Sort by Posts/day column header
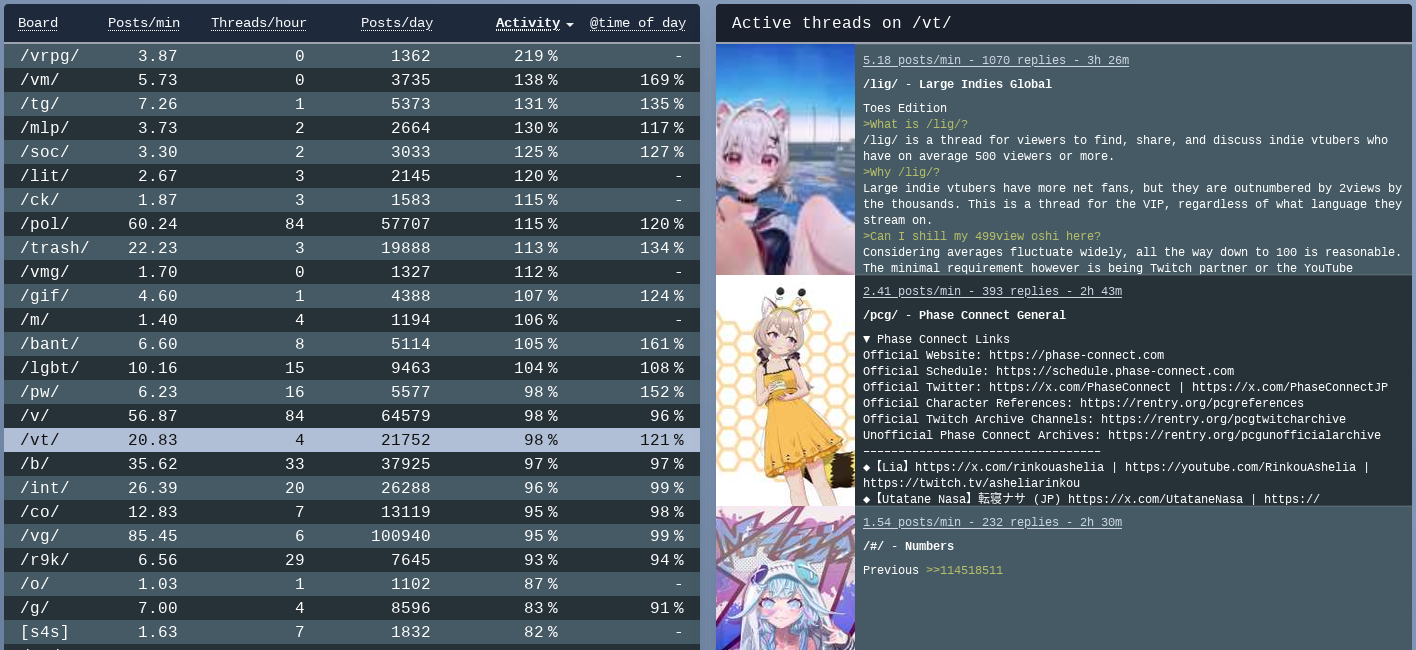Screen dimensions: 1416x650 pos(396,23)
